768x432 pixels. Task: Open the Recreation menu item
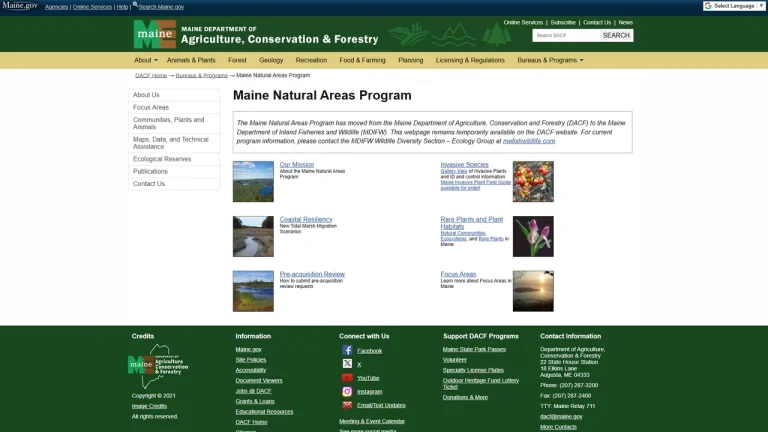tap(311, 60)
